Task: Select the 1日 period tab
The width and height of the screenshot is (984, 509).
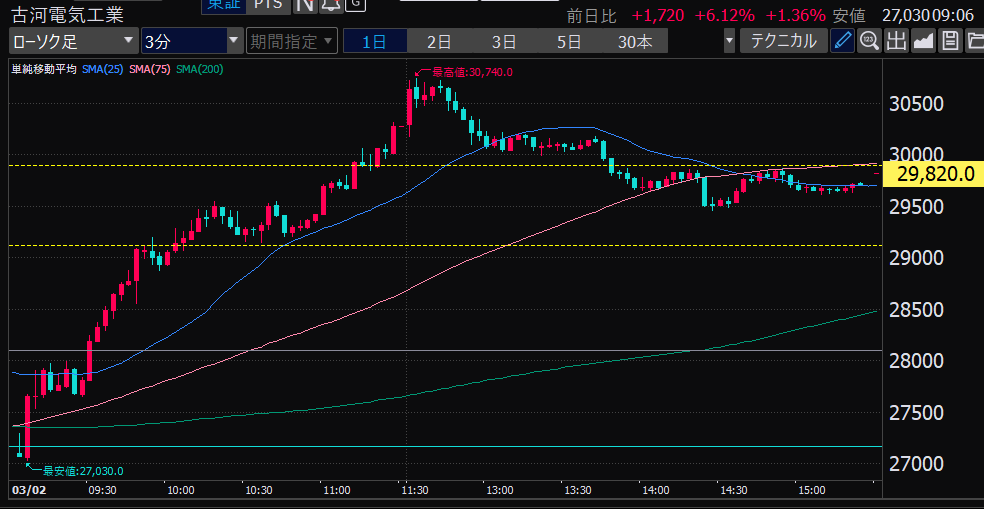Action: (x=374, y=41)
